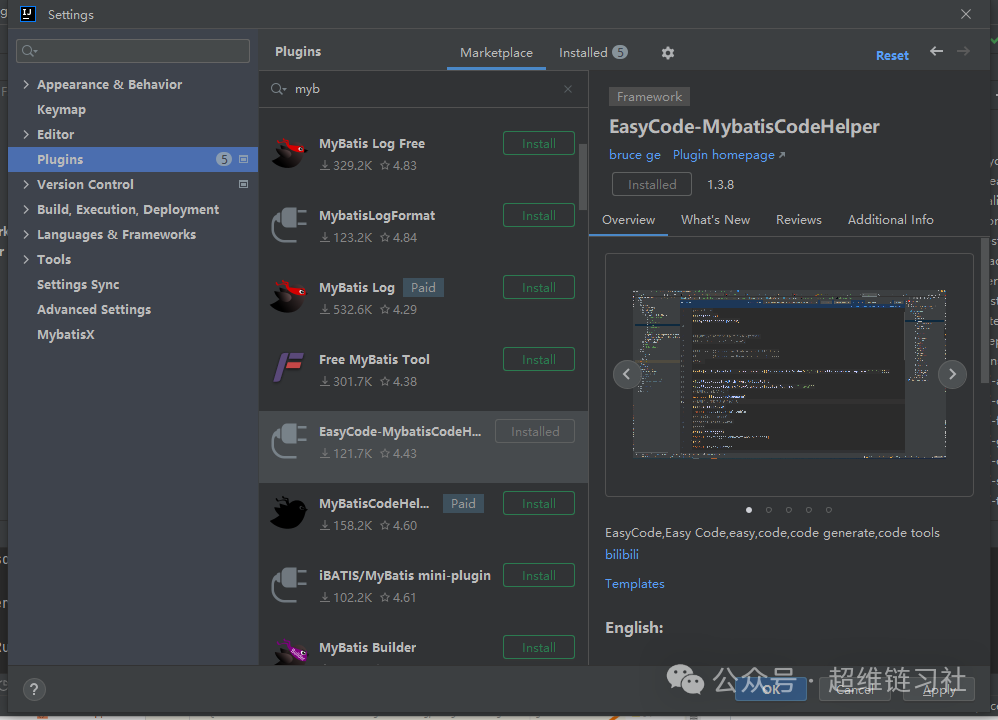Image resolution: width=998 pixels, height=720 pixels.
Task: Click the back arrow navigation icon
Action: [936, 51]
